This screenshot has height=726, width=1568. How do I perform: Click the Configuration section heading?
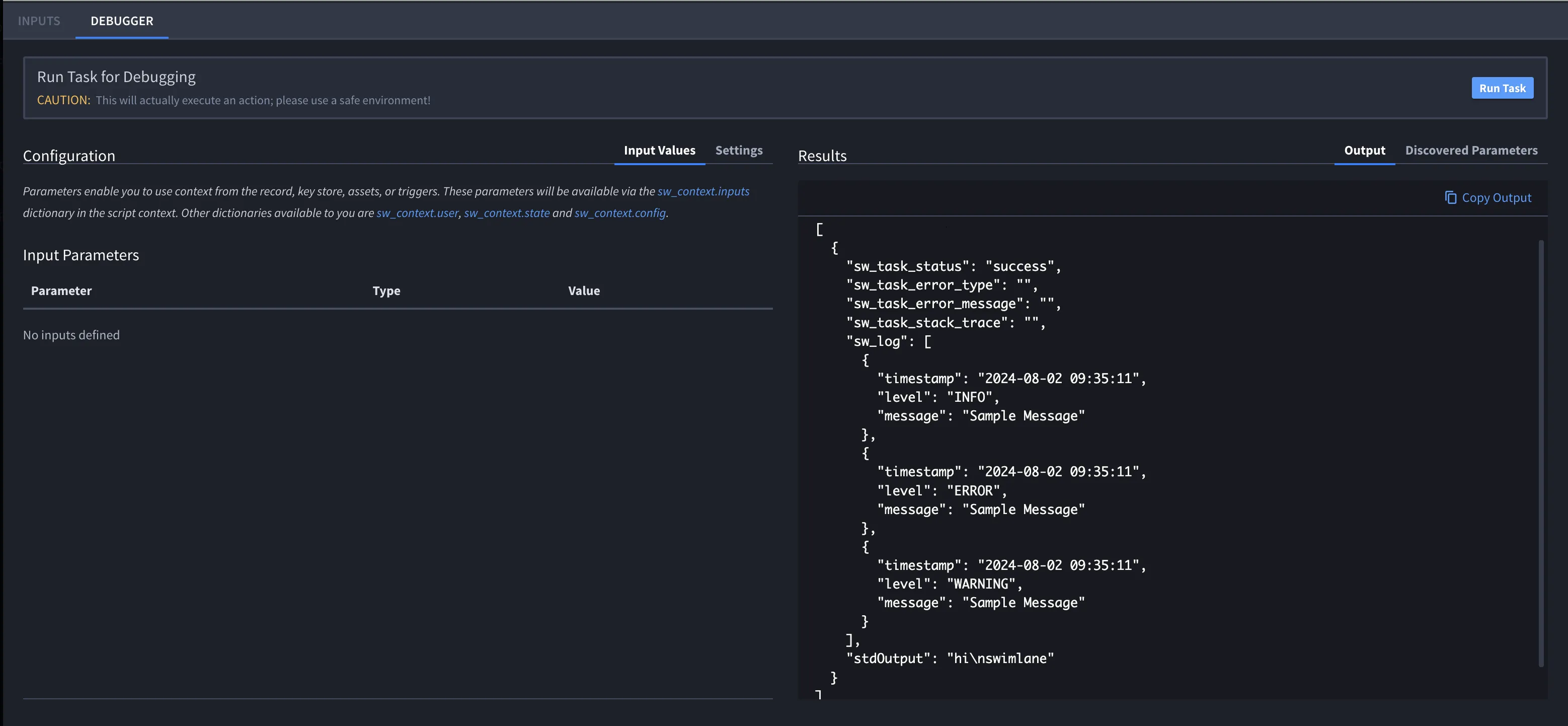point(69,156)
